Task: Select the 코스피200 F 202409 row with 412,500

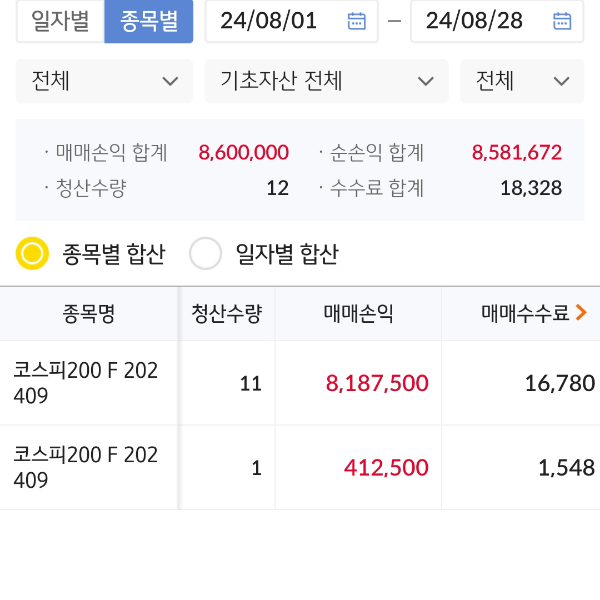Action: tap(300, 468)
